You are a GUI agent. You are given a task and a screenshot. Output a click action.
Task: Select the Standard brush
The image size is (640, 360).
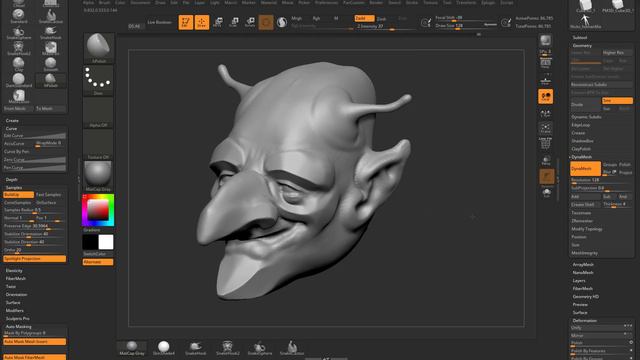pos(18,16)
